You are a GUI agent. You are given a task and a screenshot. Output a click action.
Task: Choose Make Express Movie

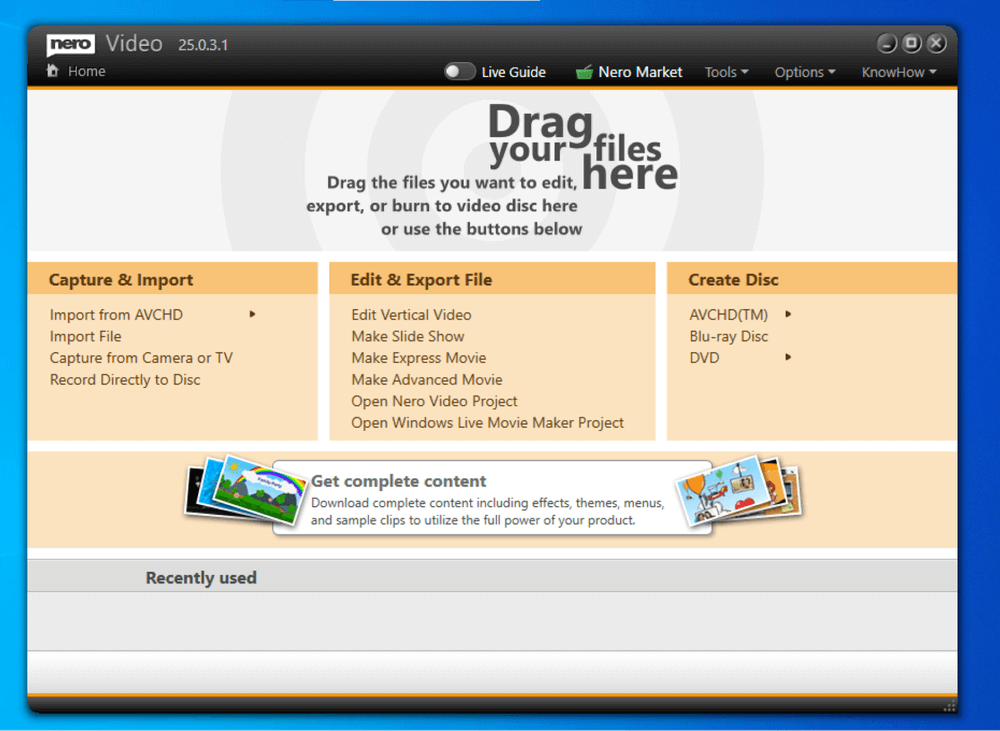pos(418,358)
